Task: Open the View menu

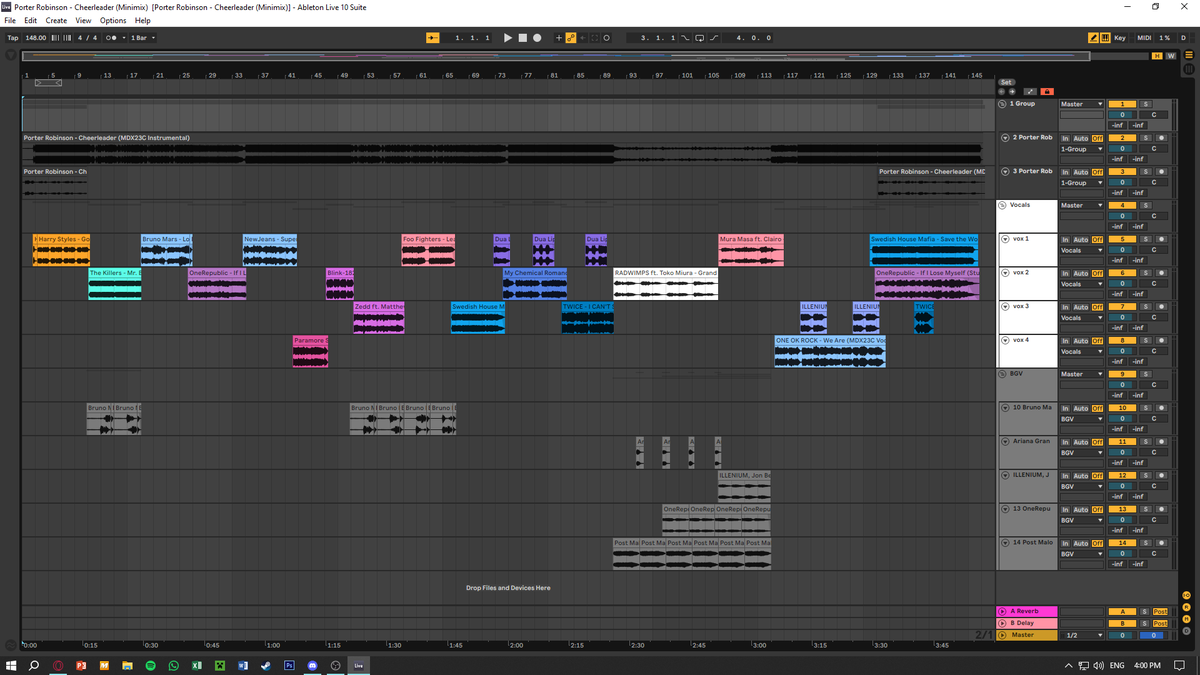Action: (83, 20)
